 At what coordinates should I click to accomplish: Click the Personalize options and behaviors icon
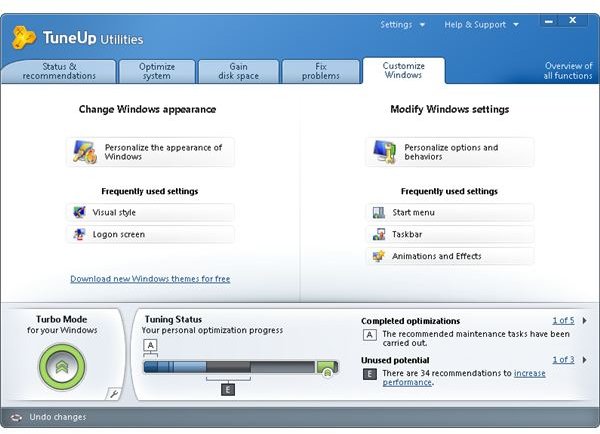[385, 152]
